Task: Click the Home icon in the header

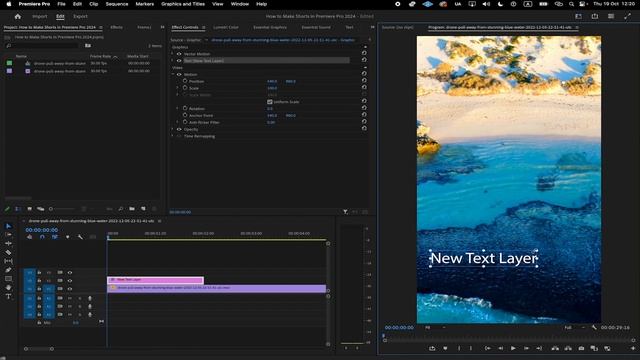Action: 18,16
